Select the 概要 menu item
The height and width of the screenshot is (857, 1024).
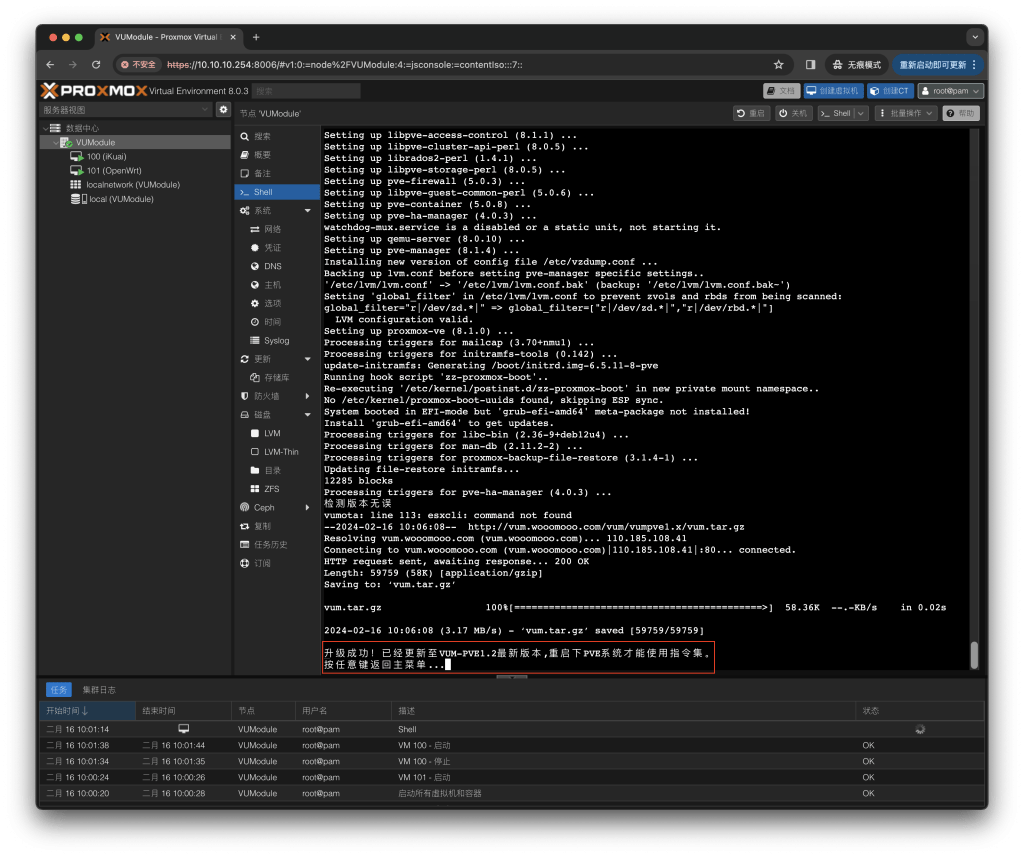[262, 155]
